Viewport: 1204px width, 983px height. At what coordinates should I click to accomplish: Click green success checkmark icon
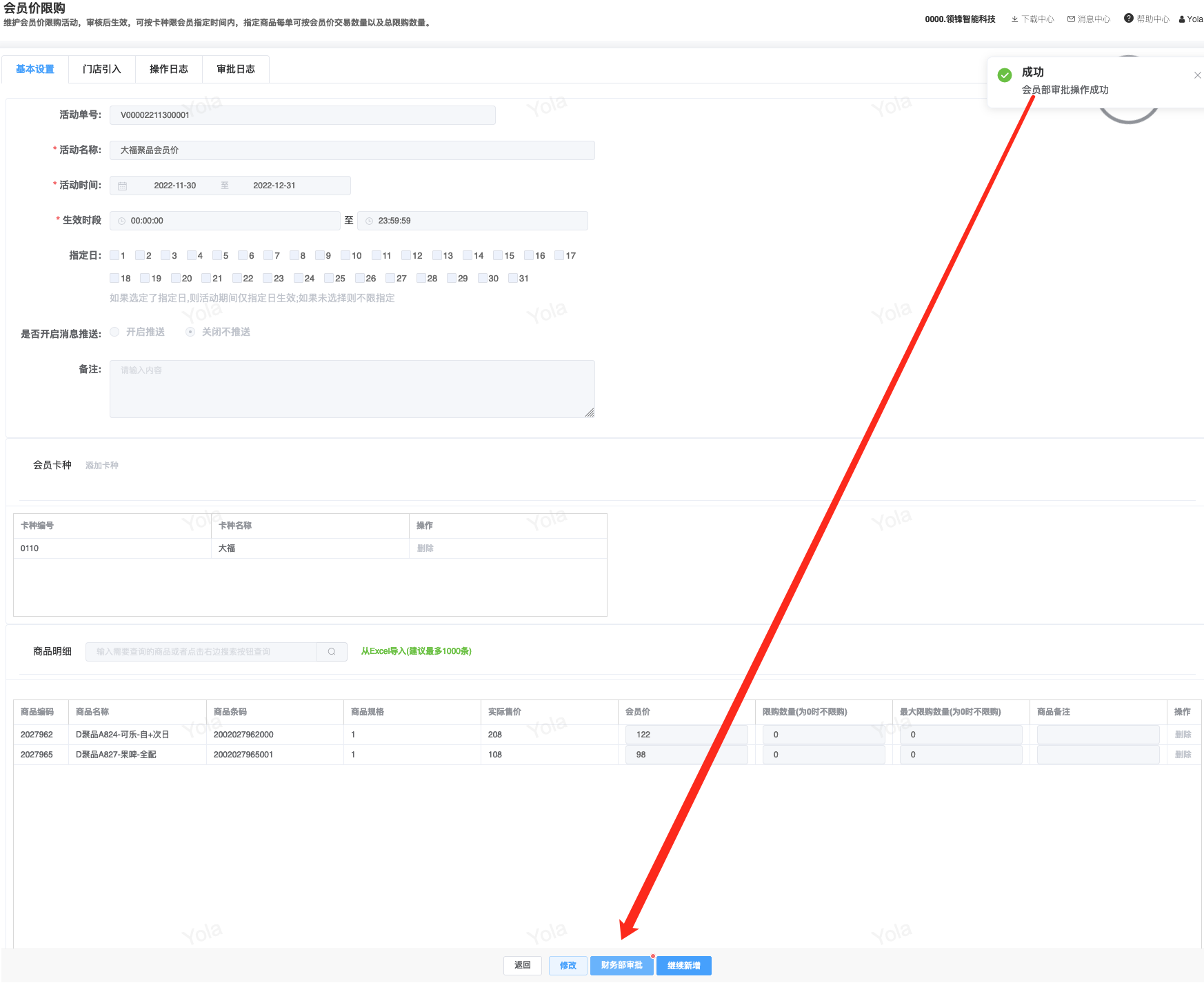1005,75
